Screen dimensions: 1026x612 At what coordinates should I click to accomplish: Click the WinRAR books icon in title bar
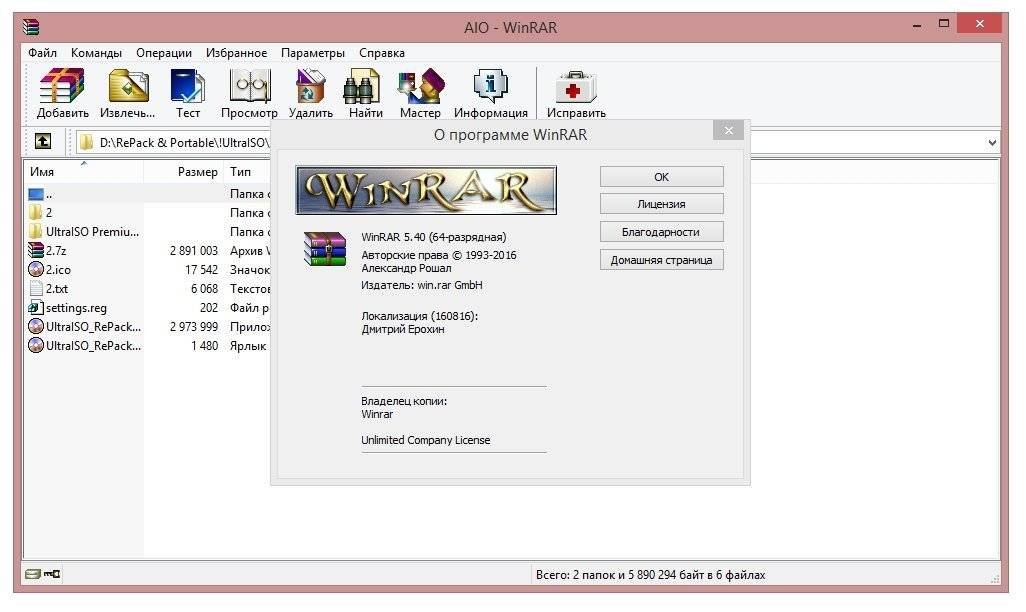click(31, 27)
